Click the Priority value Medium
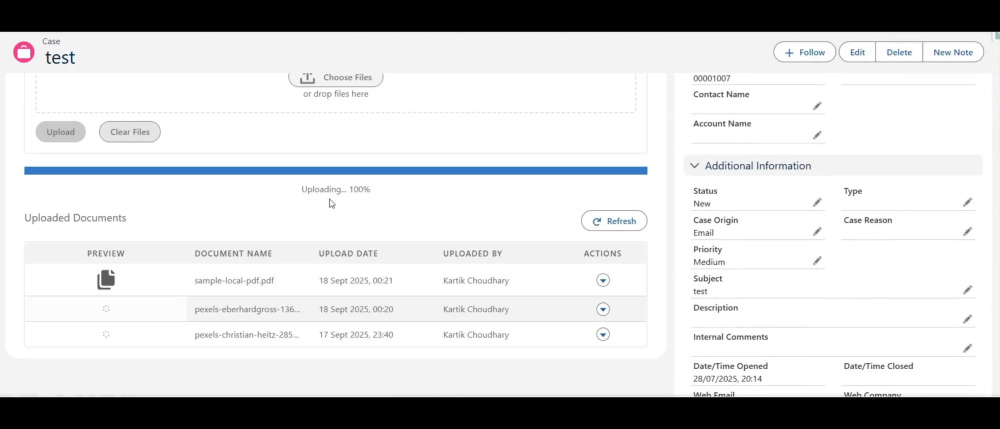The image size is (1000, 429). (x=709, y=262)
